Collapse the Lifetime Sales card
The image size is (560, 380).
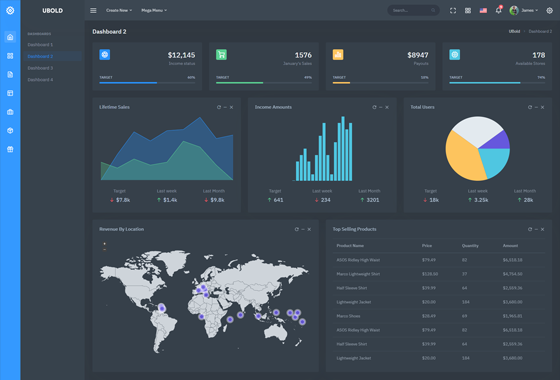pyautogui.click(x=225, y=107)
